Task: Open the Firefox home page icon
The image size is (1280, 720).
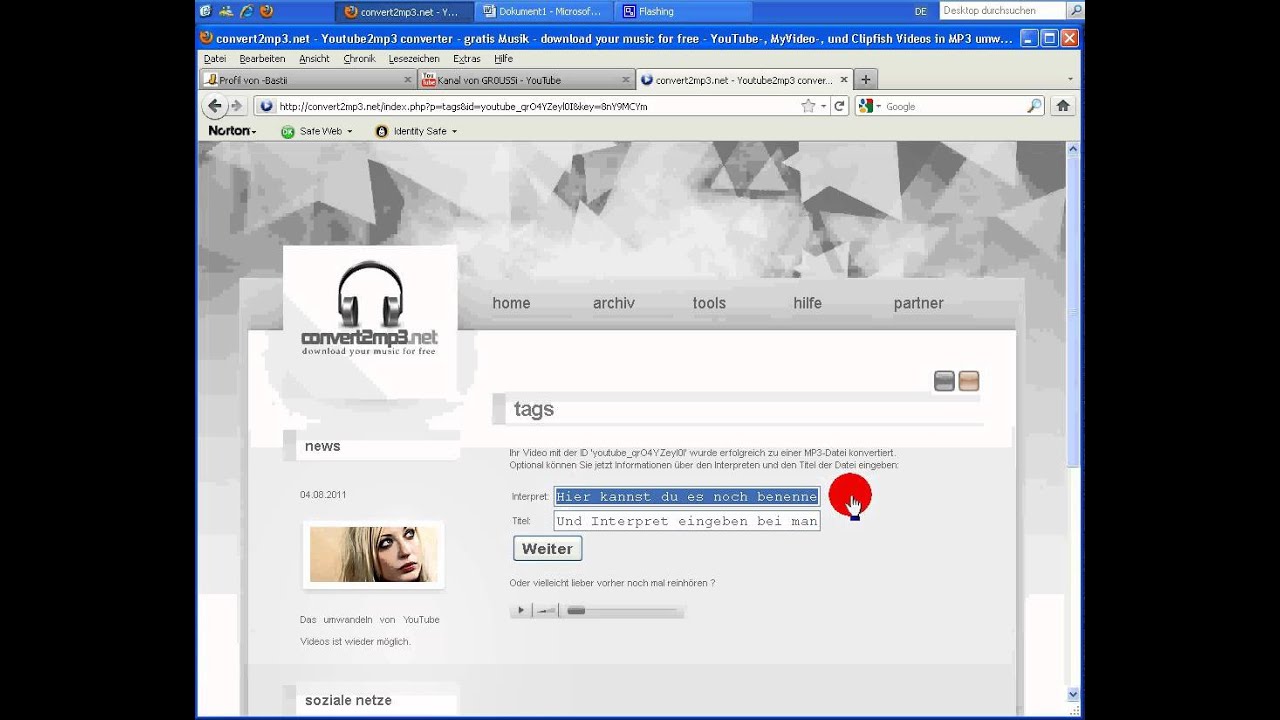Action: tap(1063, 106)
